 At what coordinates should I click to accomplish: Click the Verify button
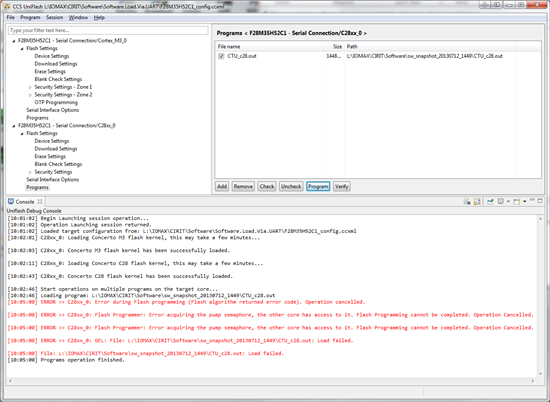(x=342, y=186)
